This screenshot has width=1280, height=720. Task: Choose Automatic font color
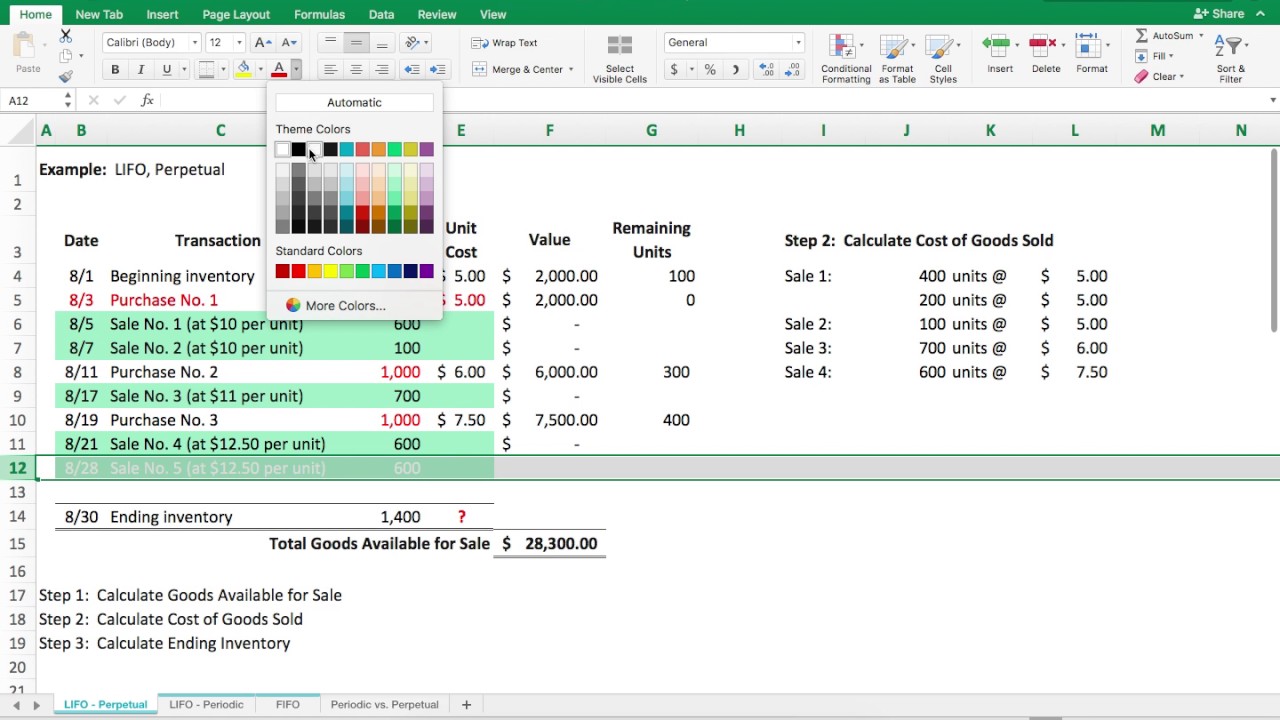tap(354, 102)
